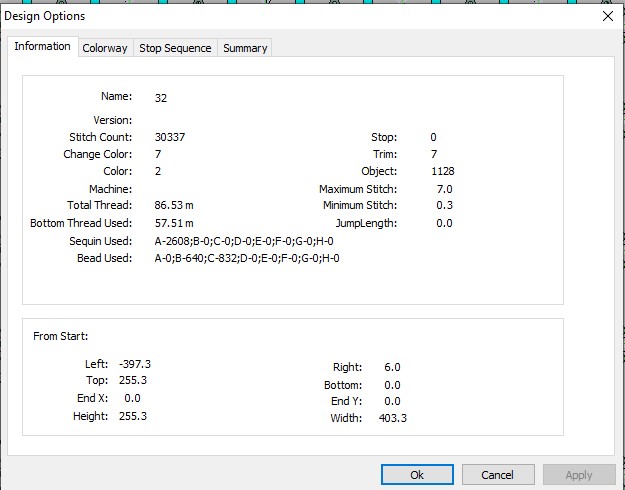Click the Cancel button
Viewport: 625px width, 490px height.
coord(498,474)
